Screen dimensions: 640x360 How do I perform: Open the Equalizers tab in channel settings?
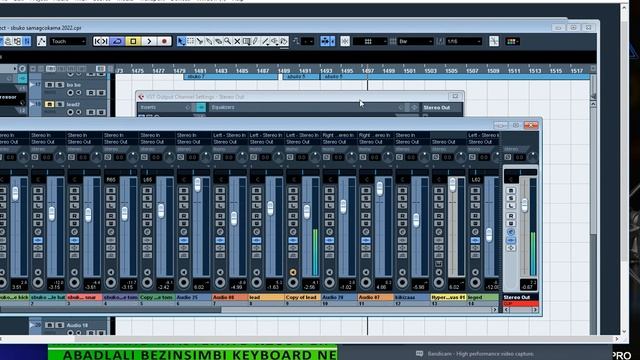(223, 107)
